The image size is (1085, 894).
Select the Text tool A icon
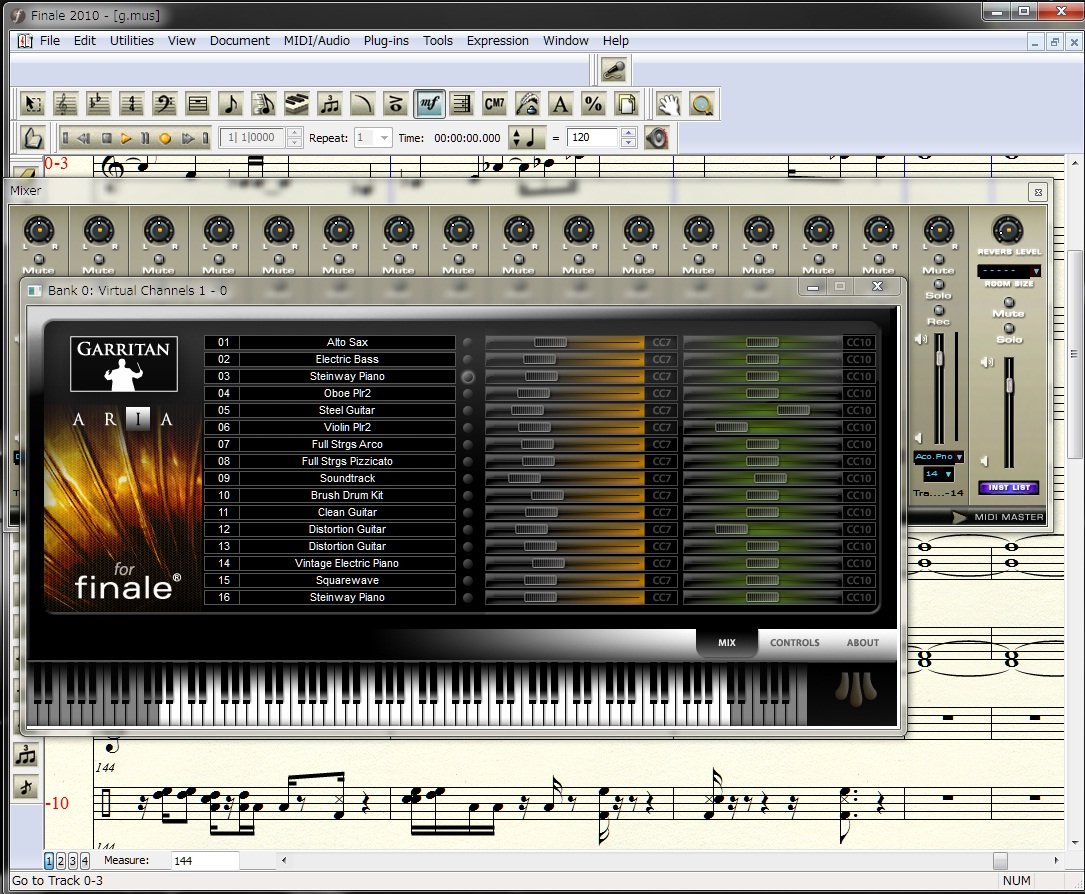pos(560,104)
